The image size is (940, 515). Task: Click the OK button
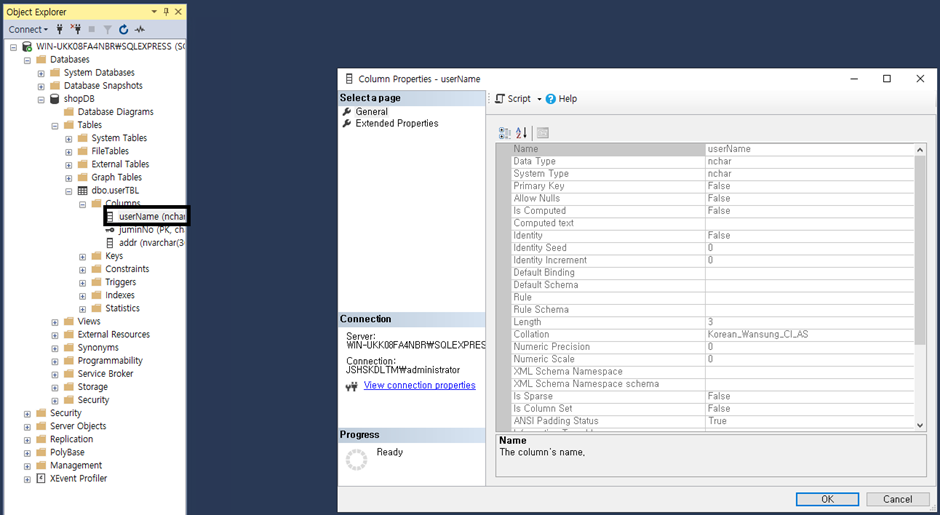tap(827, 499)
